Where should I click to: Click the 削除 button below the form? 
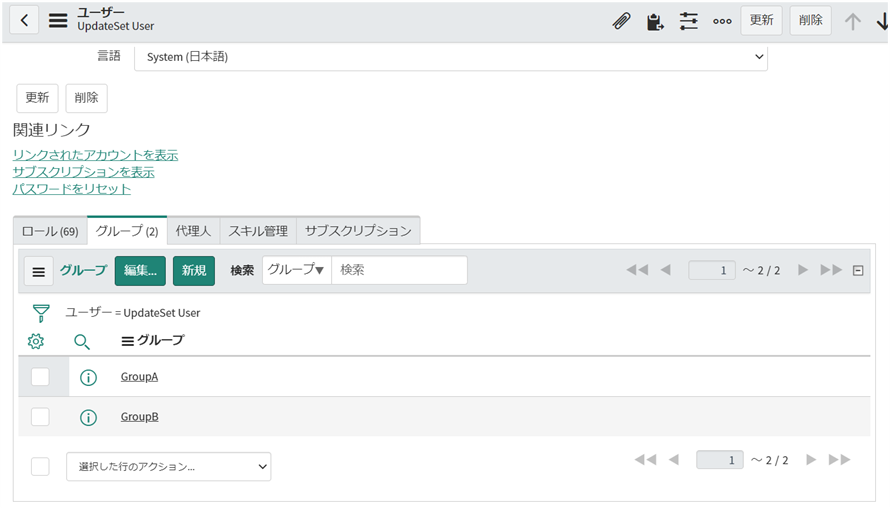86,98
